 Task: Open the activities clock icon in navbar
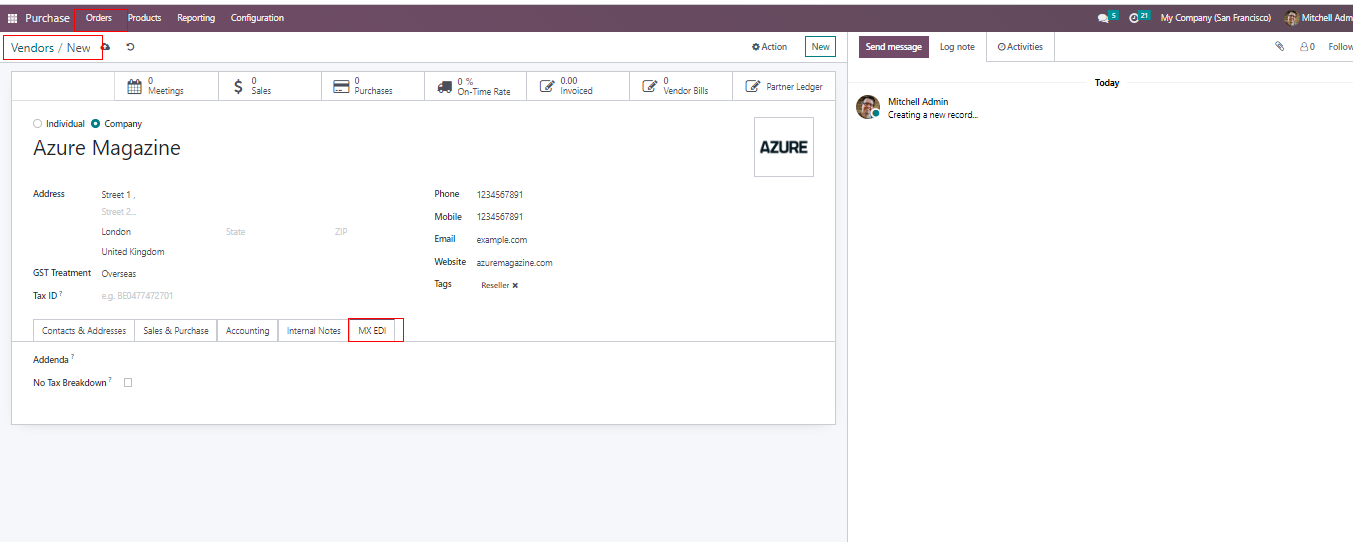tap(1135, 18)
